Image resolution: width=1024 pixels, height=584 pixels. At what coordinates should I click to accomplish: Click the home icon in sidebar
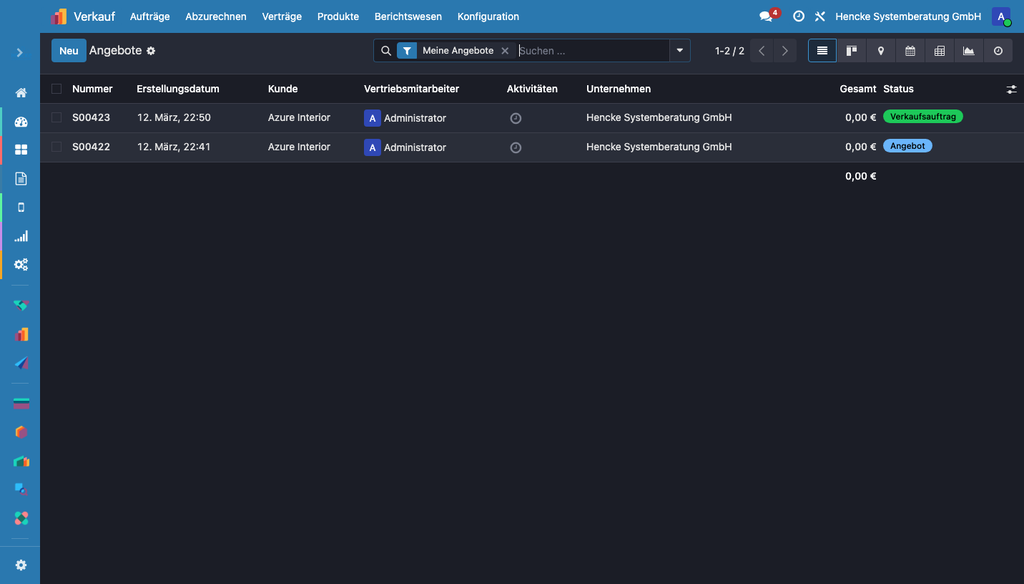pos(21,93)
